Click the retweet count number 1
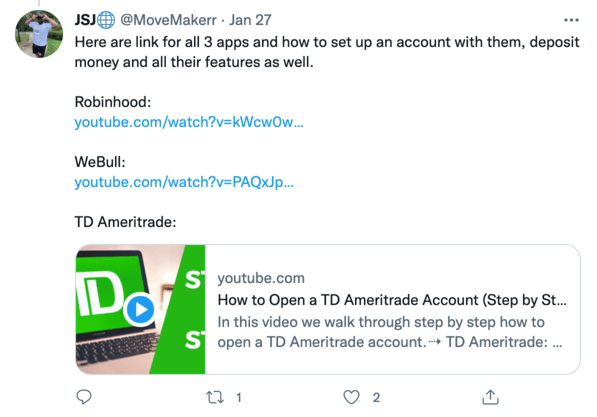The image size is (597, 417). coord(239,398)
